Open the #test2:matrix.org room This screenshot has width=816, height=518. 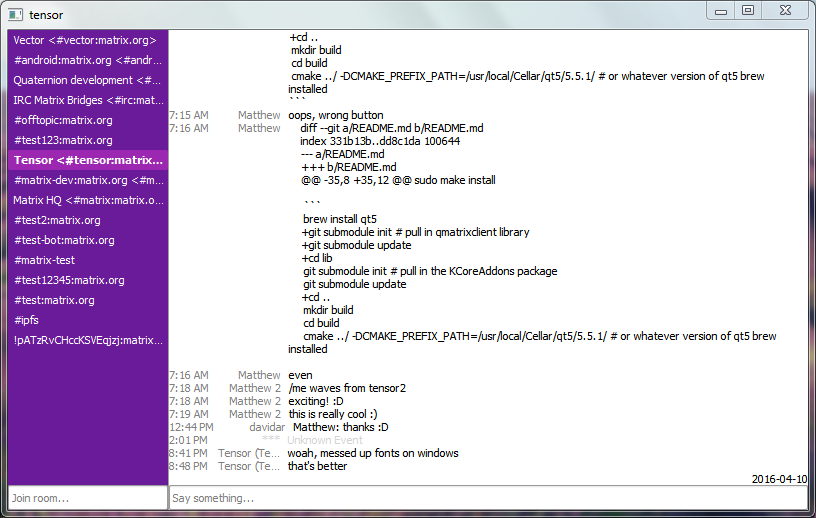click(x=87, y=220)
